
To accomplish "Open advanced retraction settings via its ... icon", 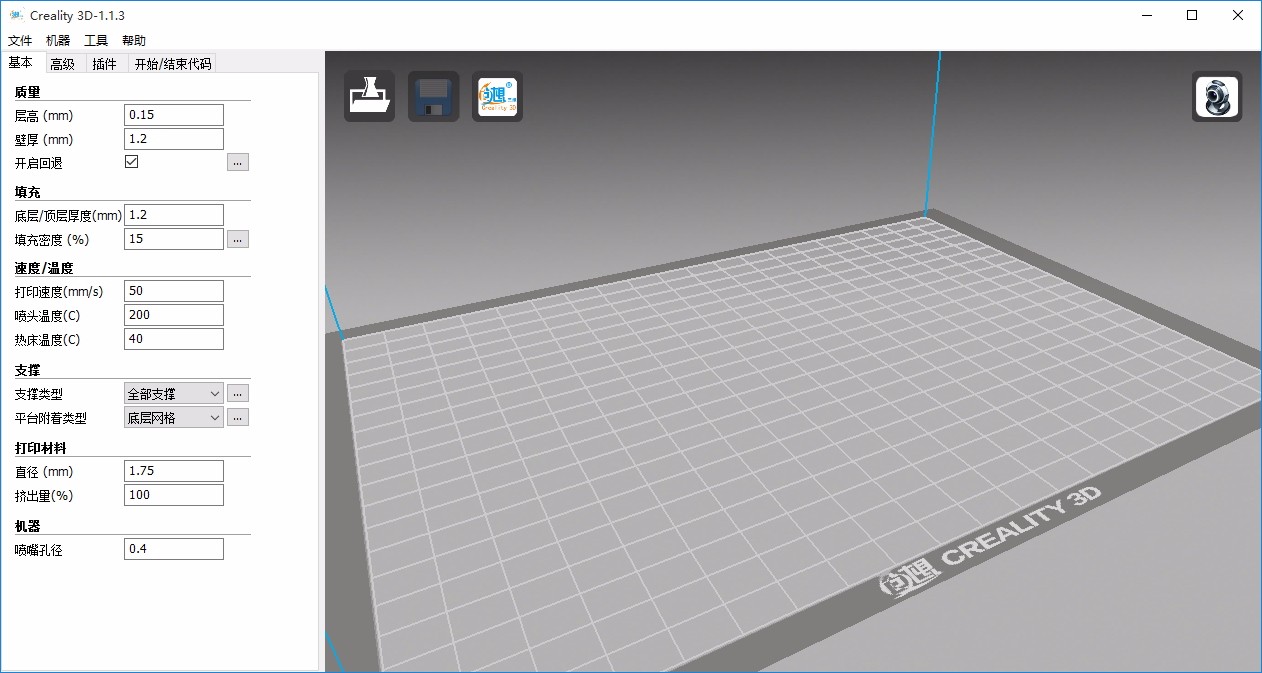I will click(x=237, y=161).
